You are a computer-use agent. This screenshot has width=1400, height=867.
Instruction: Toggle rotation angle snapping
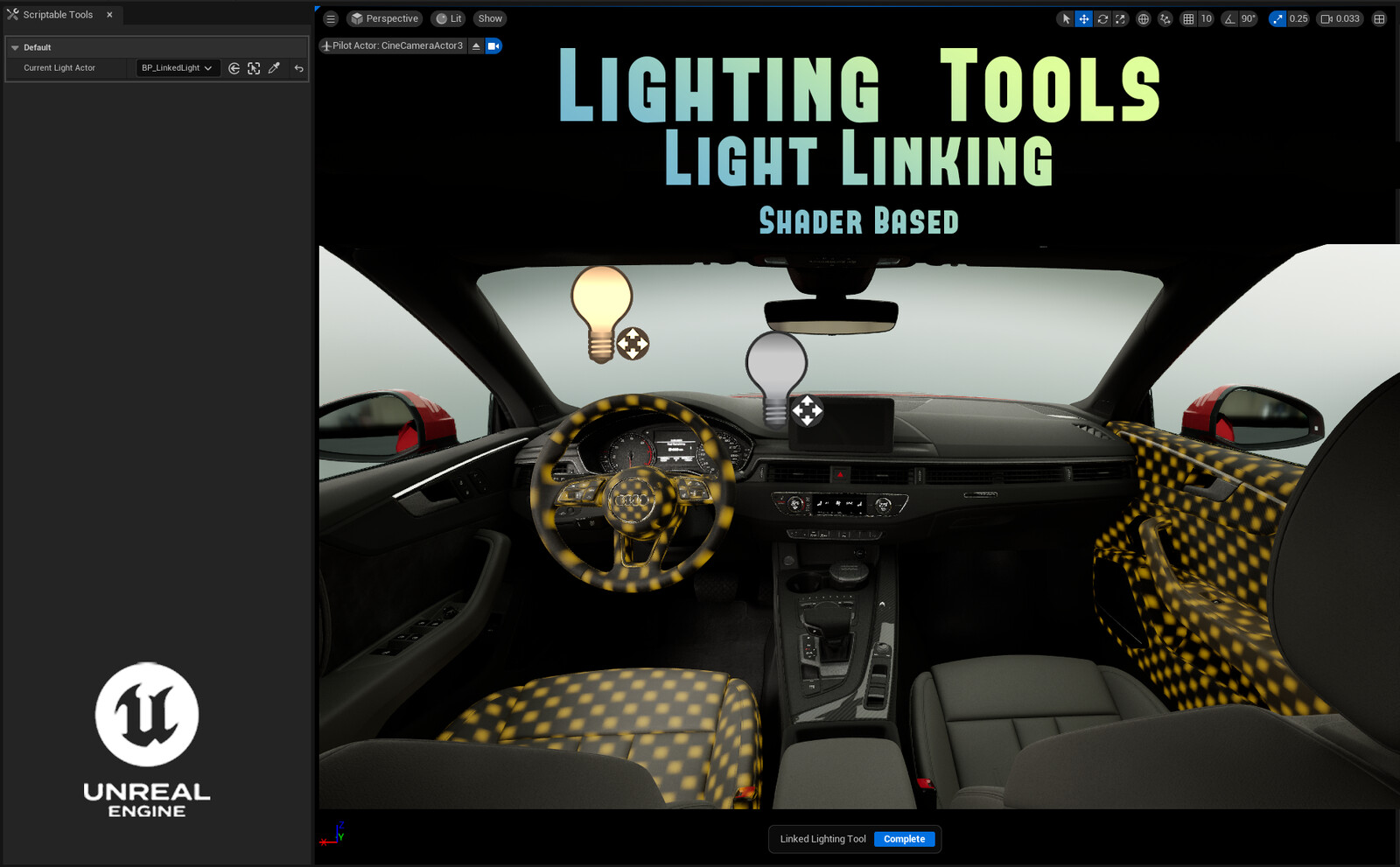(1229, 18)
